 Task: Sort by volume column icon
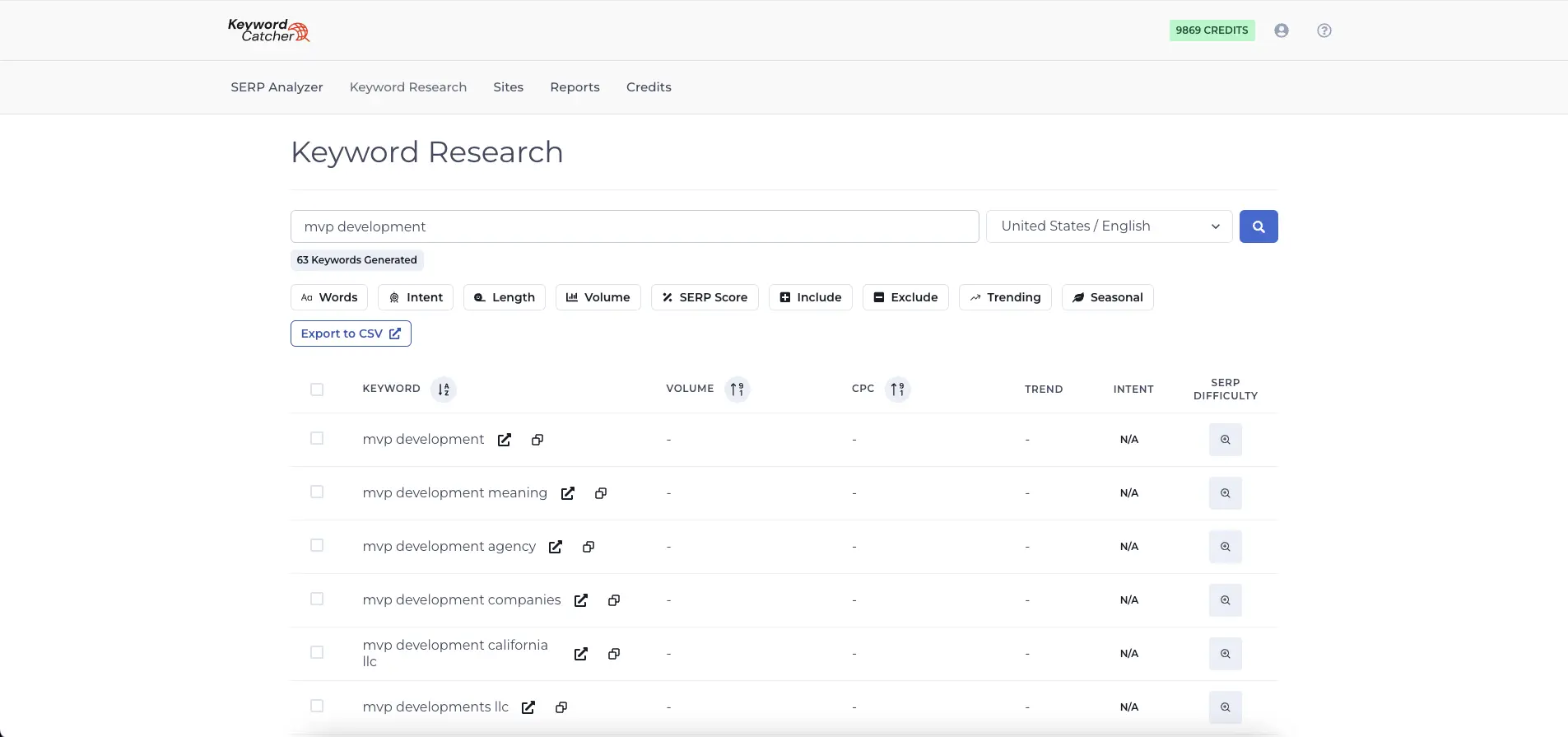coord(737,389)
